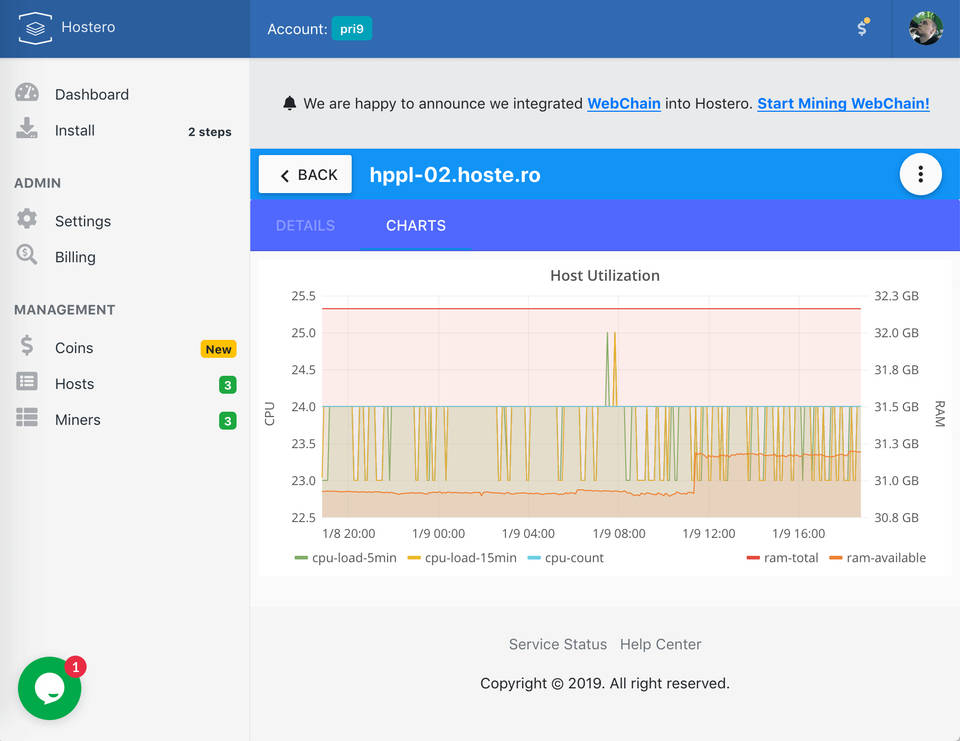Click the Billing magnifier icon
The image size is (960, 741).
click(x=27, y=256)
